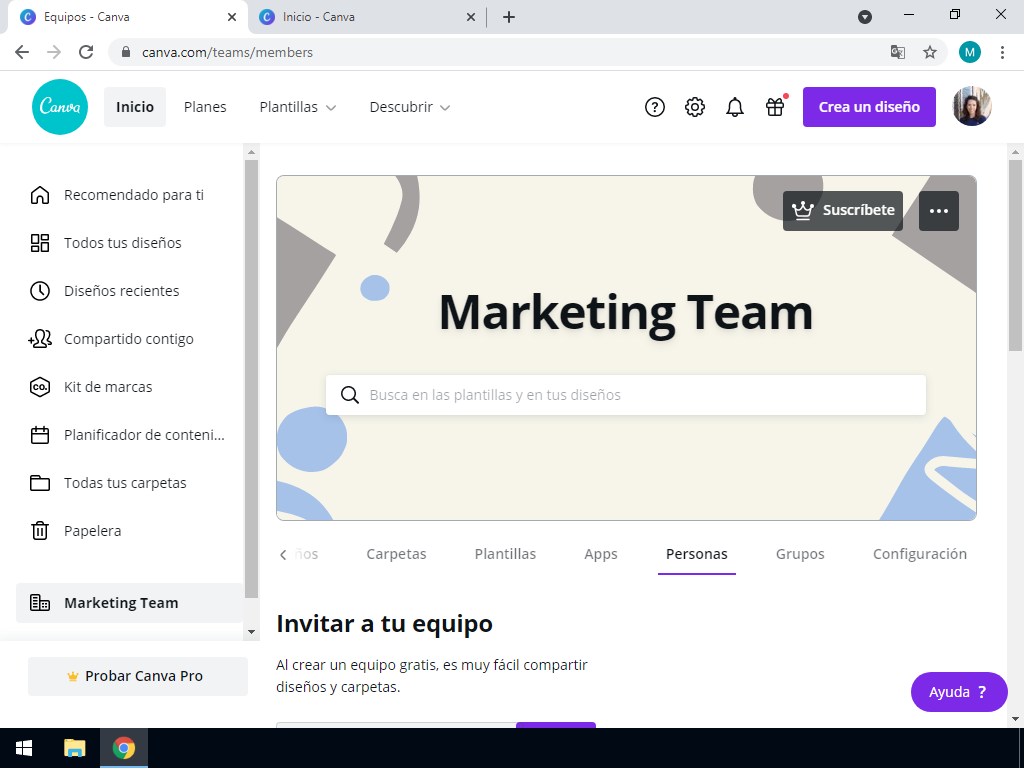The image size is (1024, 768).
Task: Open Recomendado para ti in sidebar
Action: point(134,195)
